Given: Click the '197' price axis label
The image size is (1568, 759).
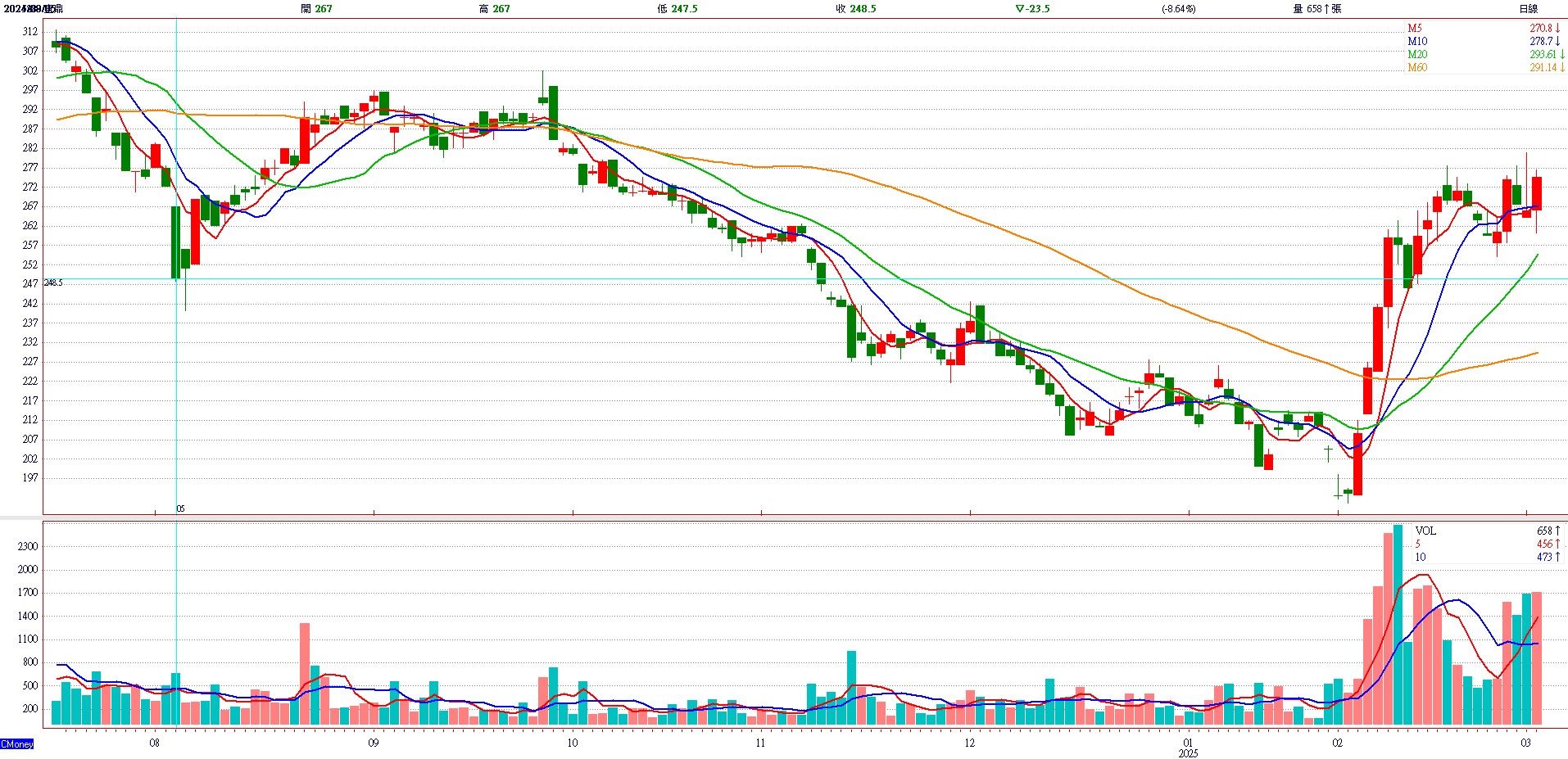Looking at the screenshot, I should click(30, 478).
